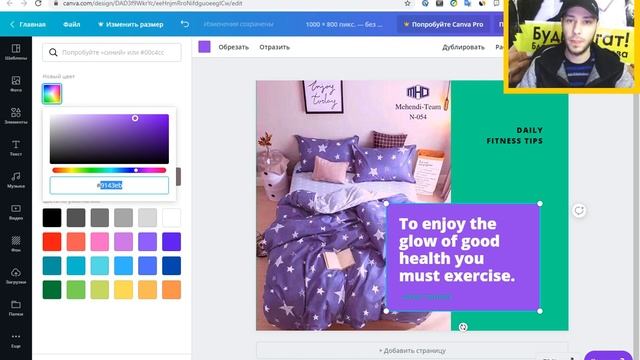Open the Templates sidebar panel
The width and height of the screenshot is (640, 360).
[16, 52]
